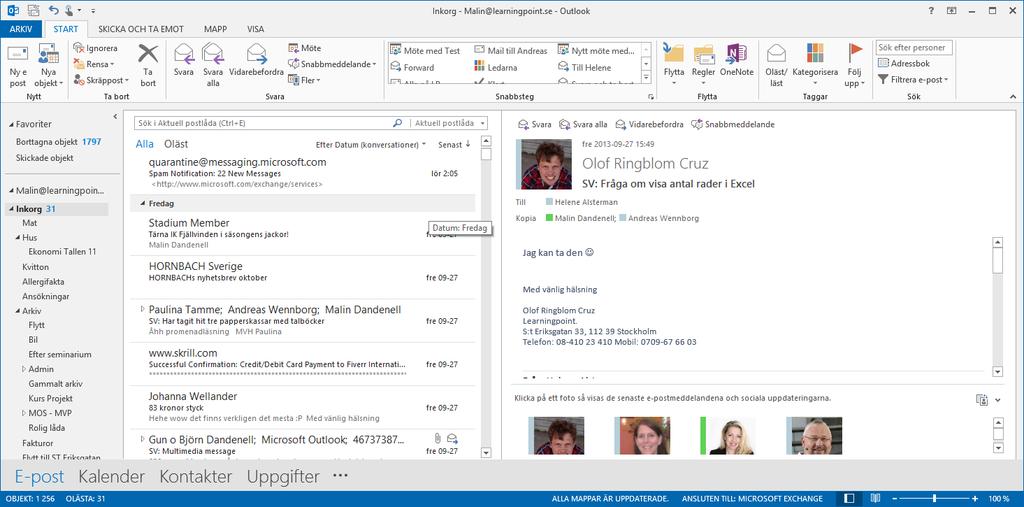Open the Adressbok

[x=904, y=63]
